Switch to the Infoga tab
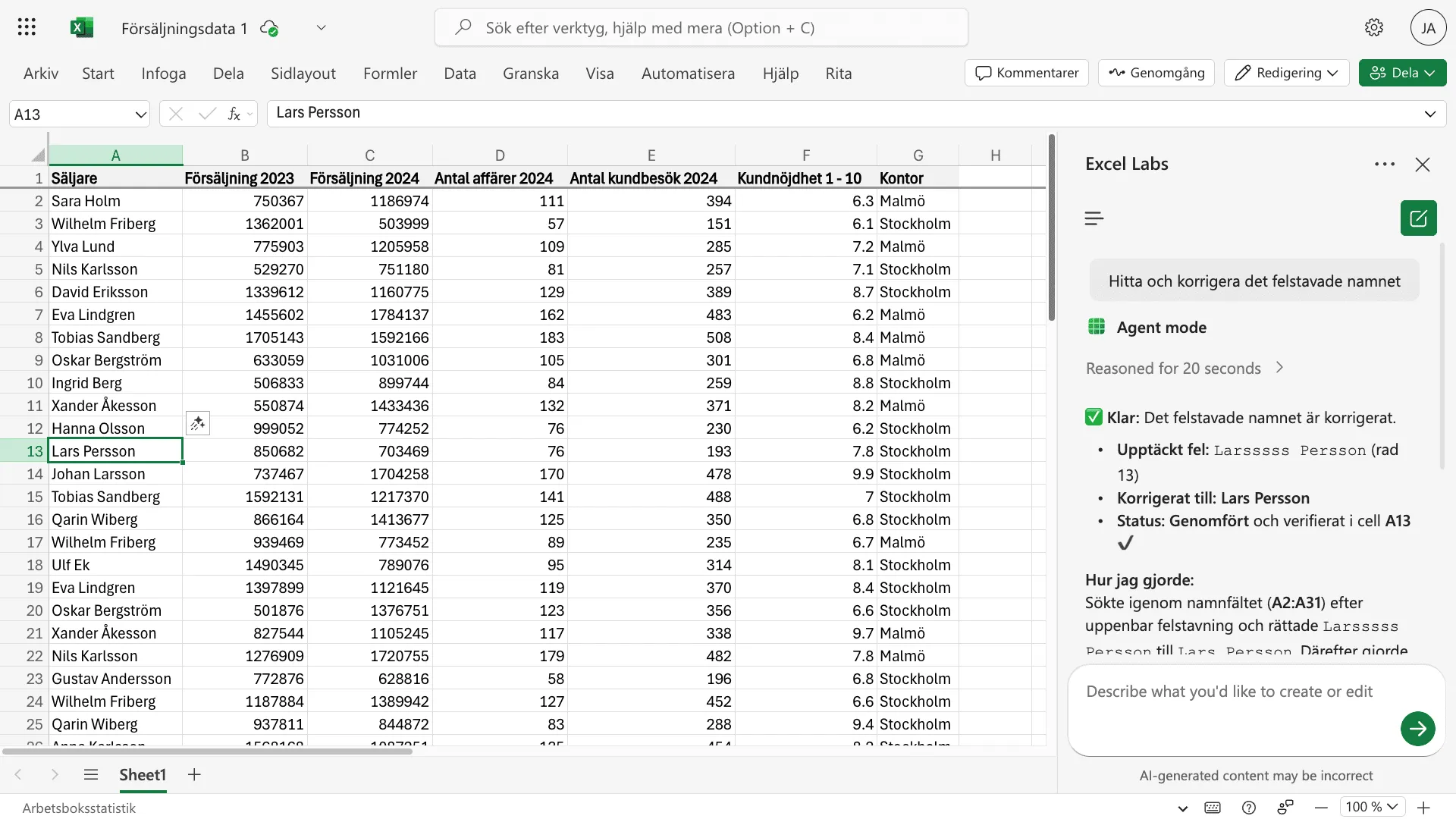 click(163, 74)
